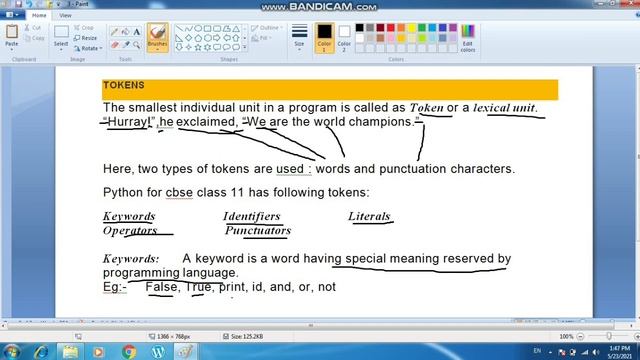Click the horizontal scrollbar thumb
Image resolution: width=640 pixels, height=360 pixels.
tap(310, 326)
